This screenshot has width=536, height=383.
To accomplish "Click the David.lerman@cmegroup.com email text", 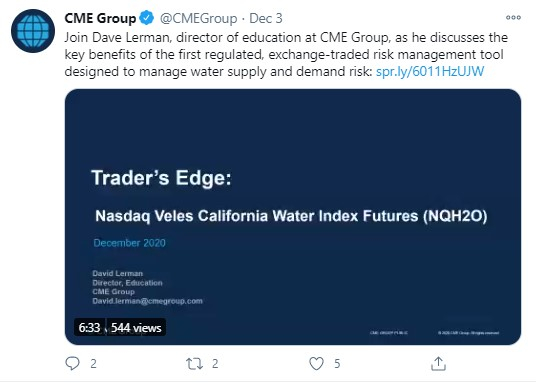I will click(x=147, y=301).
